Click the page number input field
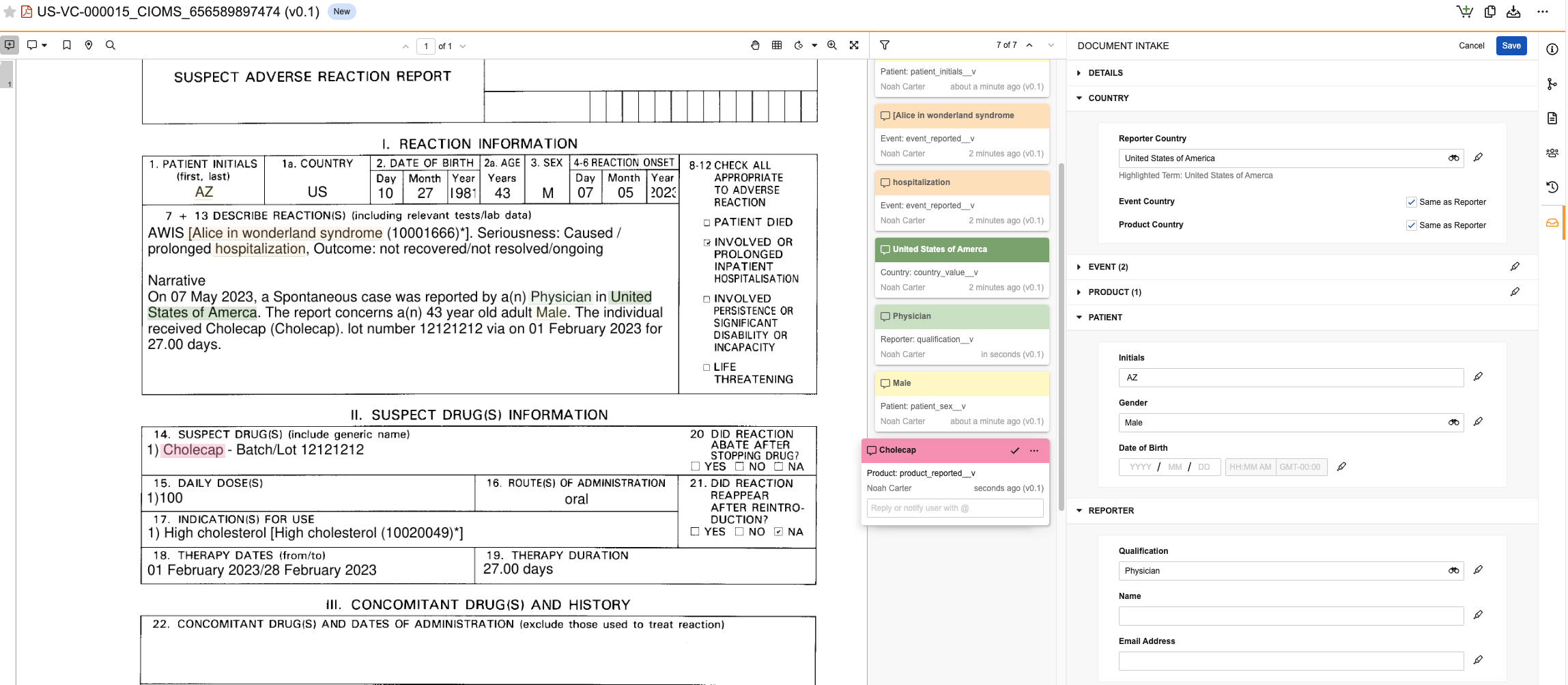The width and height of the screenshot is (1568, 685). pos(426,46)
